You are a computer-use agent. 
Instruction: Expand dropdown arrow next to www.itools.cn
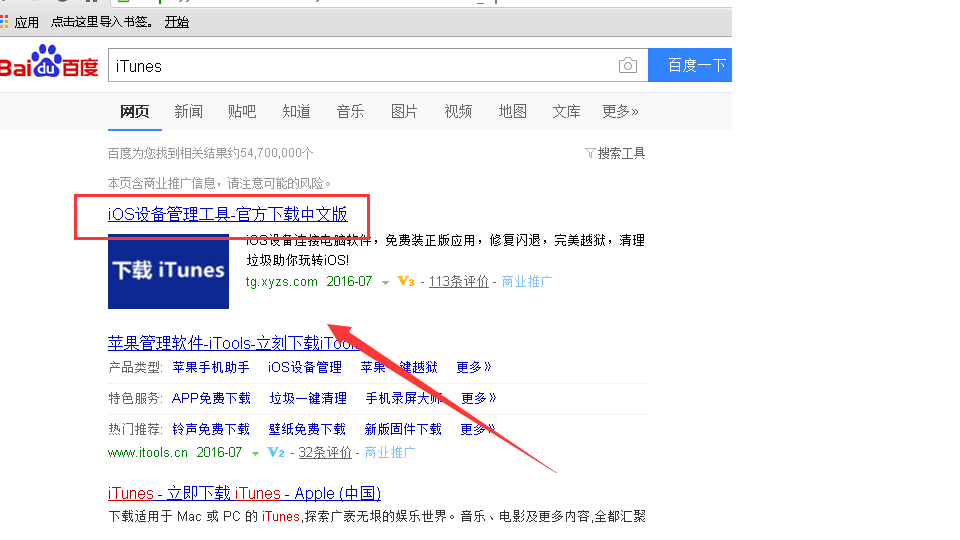(x=255, y=454)
